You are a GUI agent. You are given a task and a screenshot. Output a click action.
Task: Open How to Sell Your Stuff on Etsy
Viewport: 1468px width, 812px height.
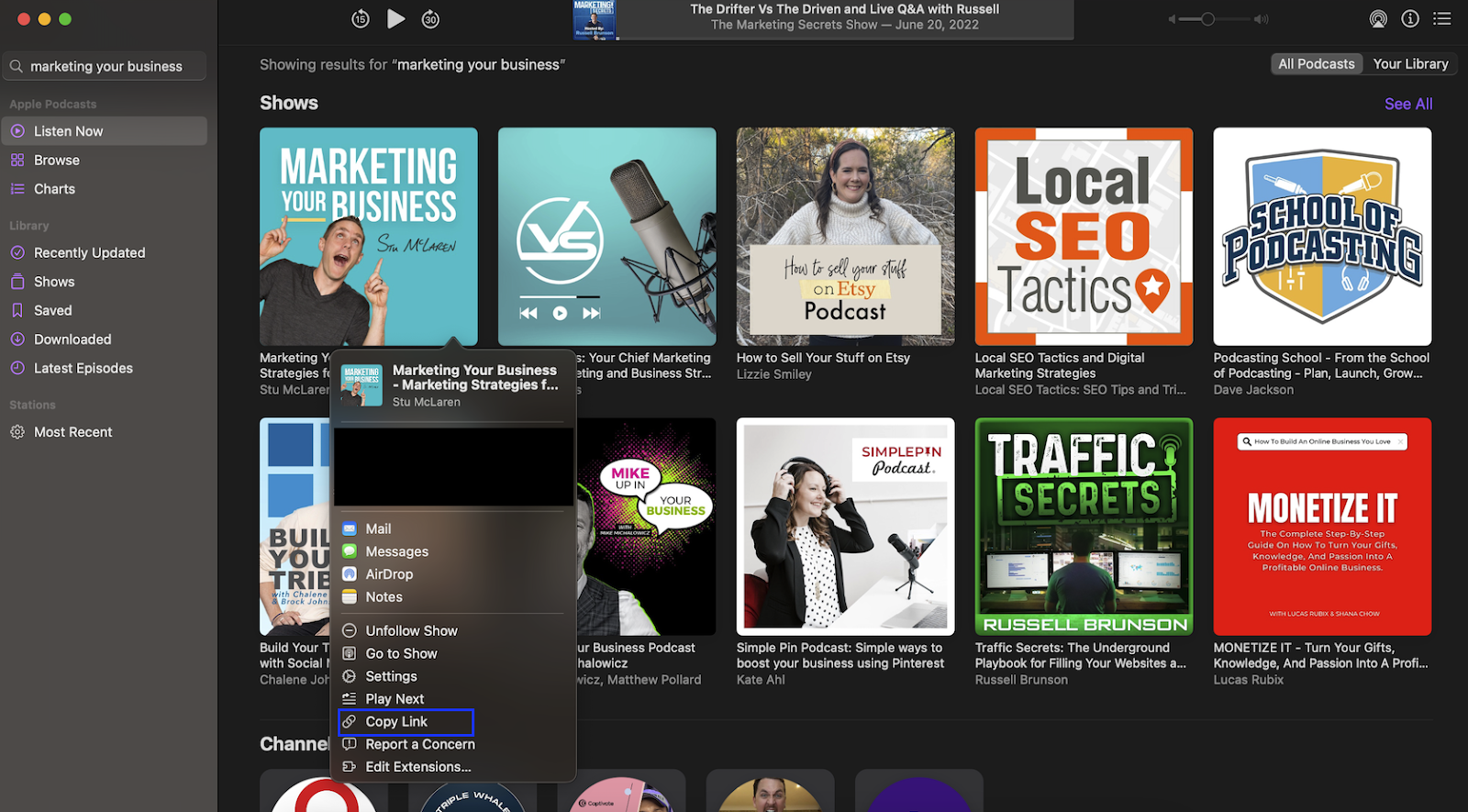(x=845, y=237)
